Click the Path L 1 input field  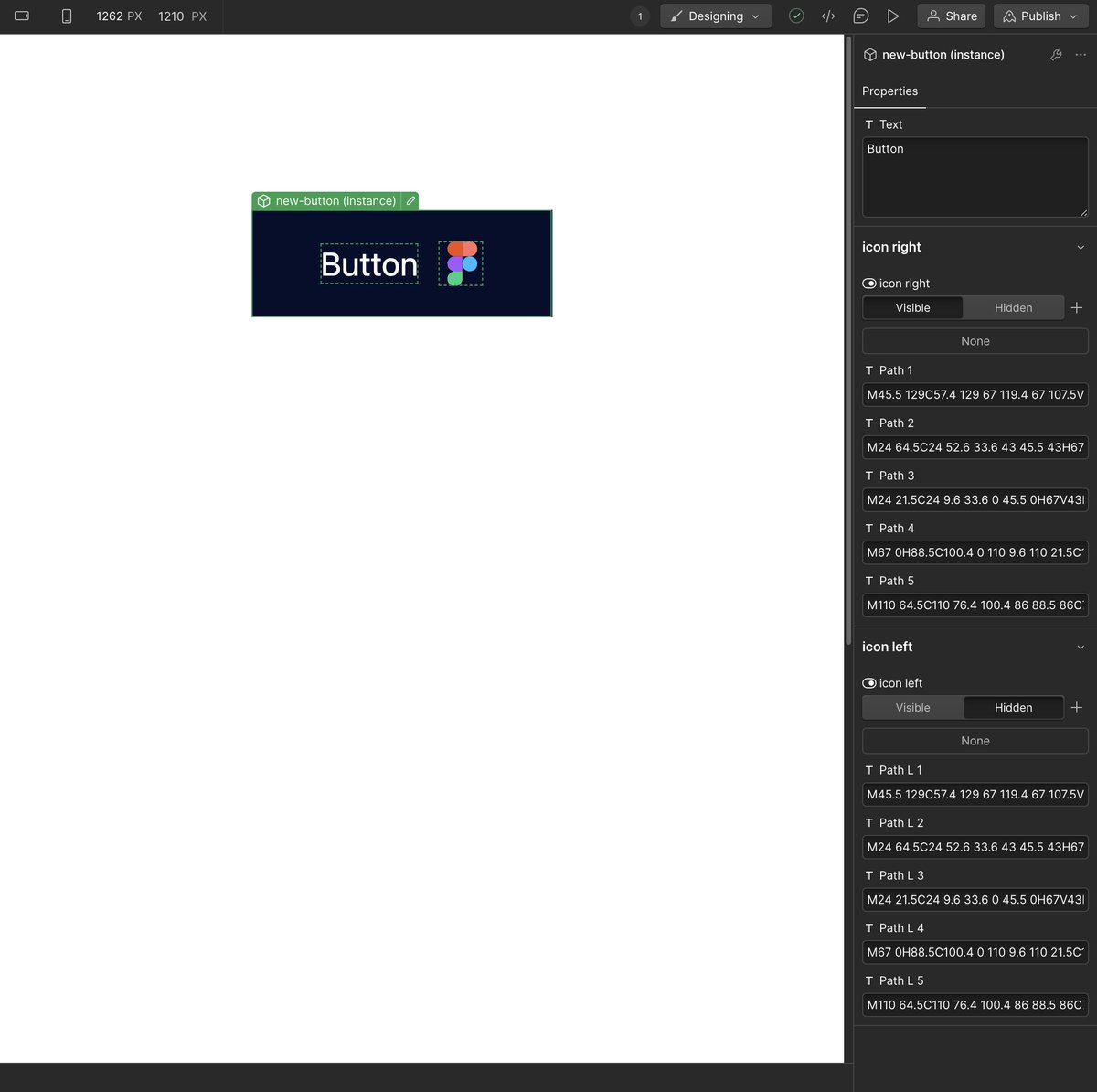pos(975,795)
